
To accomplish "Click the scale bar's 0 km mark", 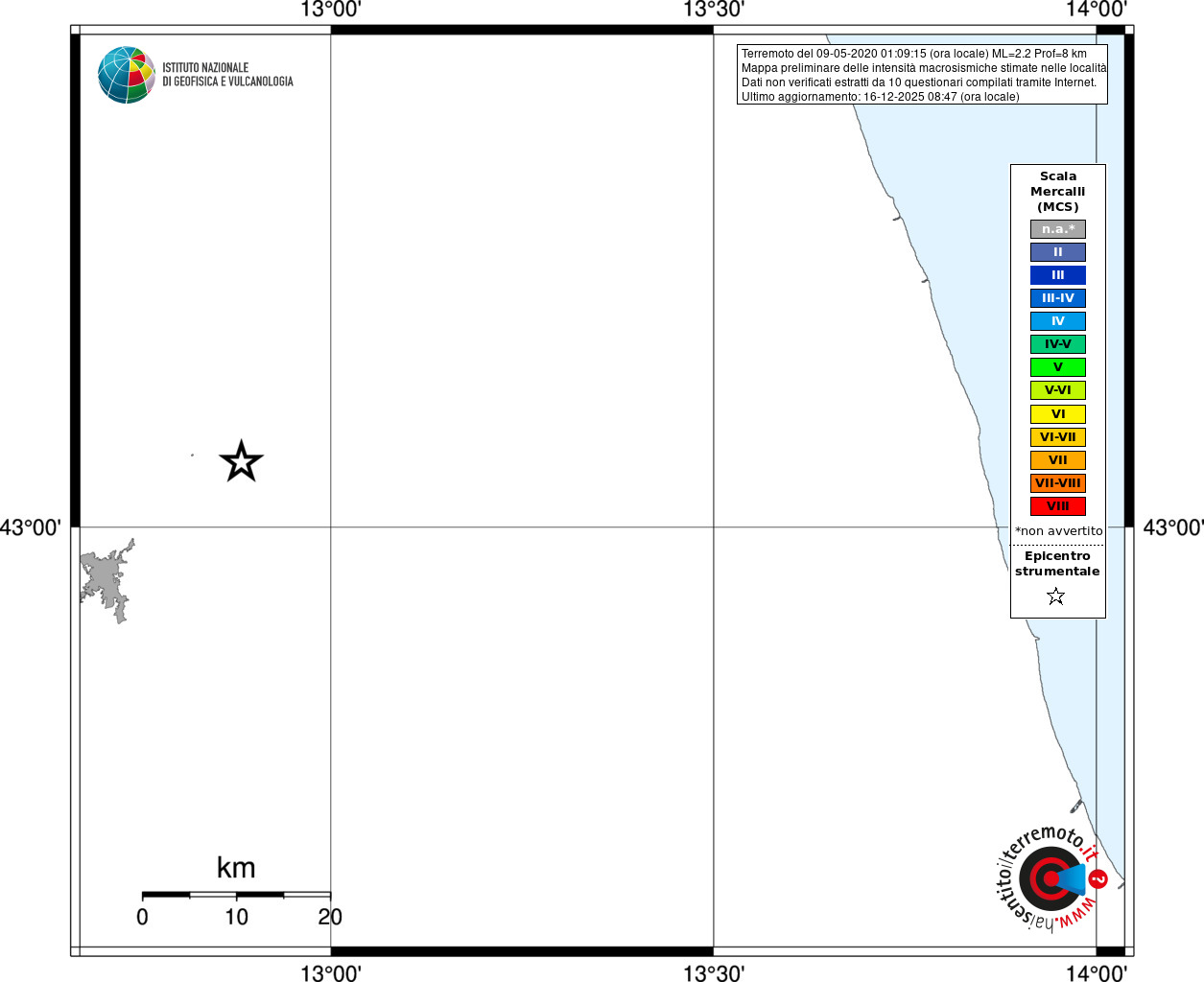I will [x=142, y=917].
